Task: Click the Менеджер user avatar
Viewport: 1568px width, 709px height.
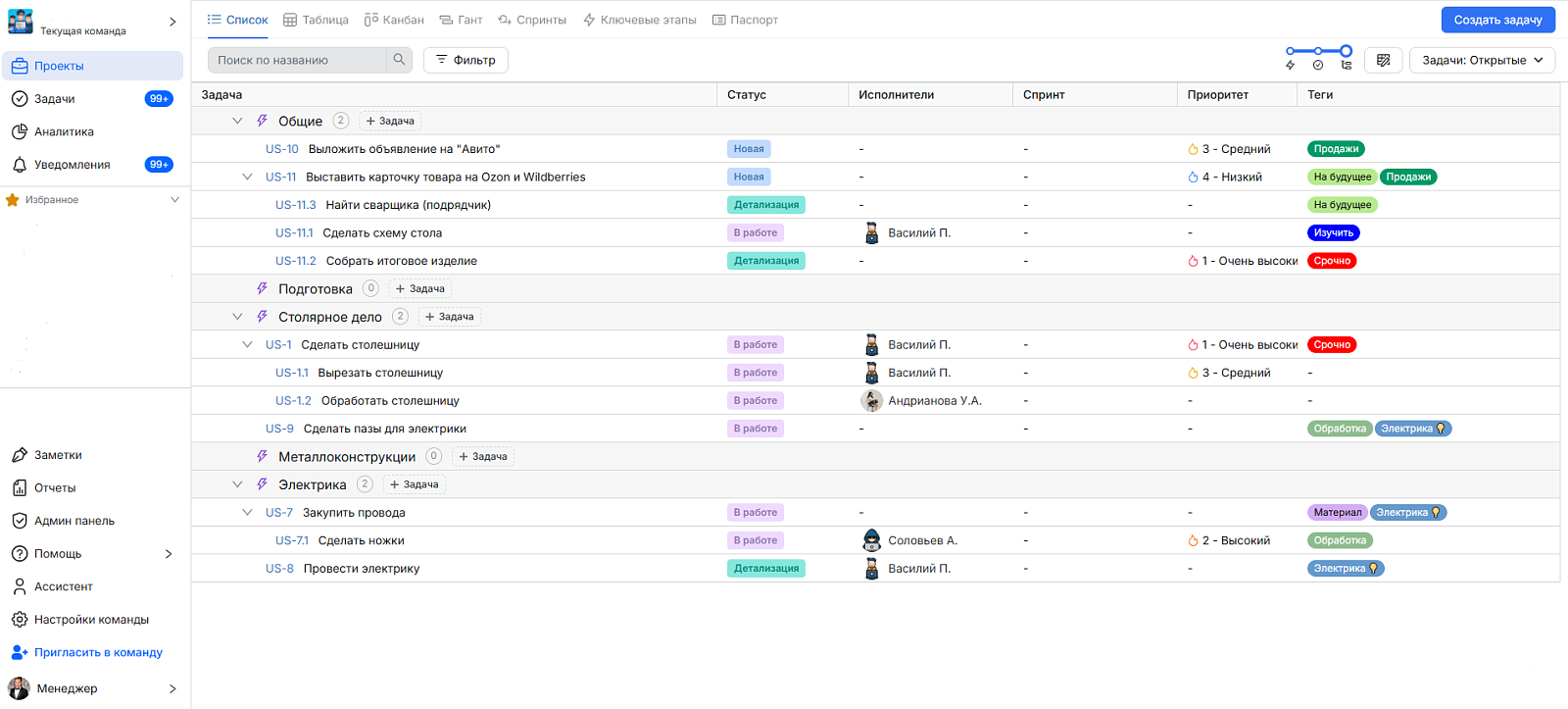Action: [19, 688]
